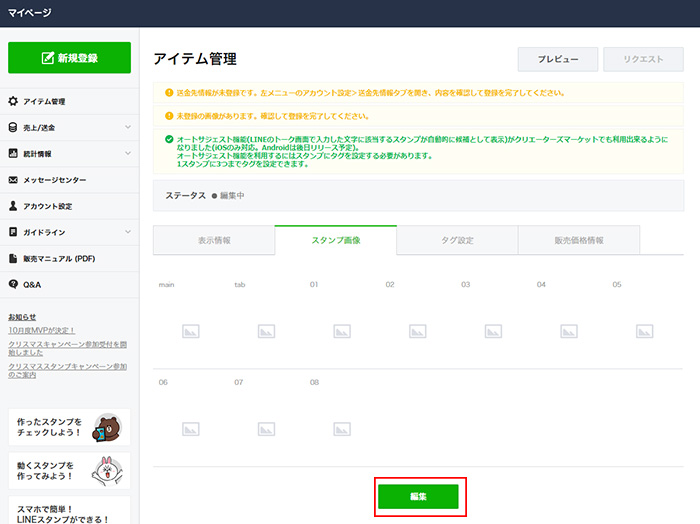This screenshot has width=700, height=524.
Task: Expand the 統計情報 submenu arrow
Action: [x=128, y=154]
